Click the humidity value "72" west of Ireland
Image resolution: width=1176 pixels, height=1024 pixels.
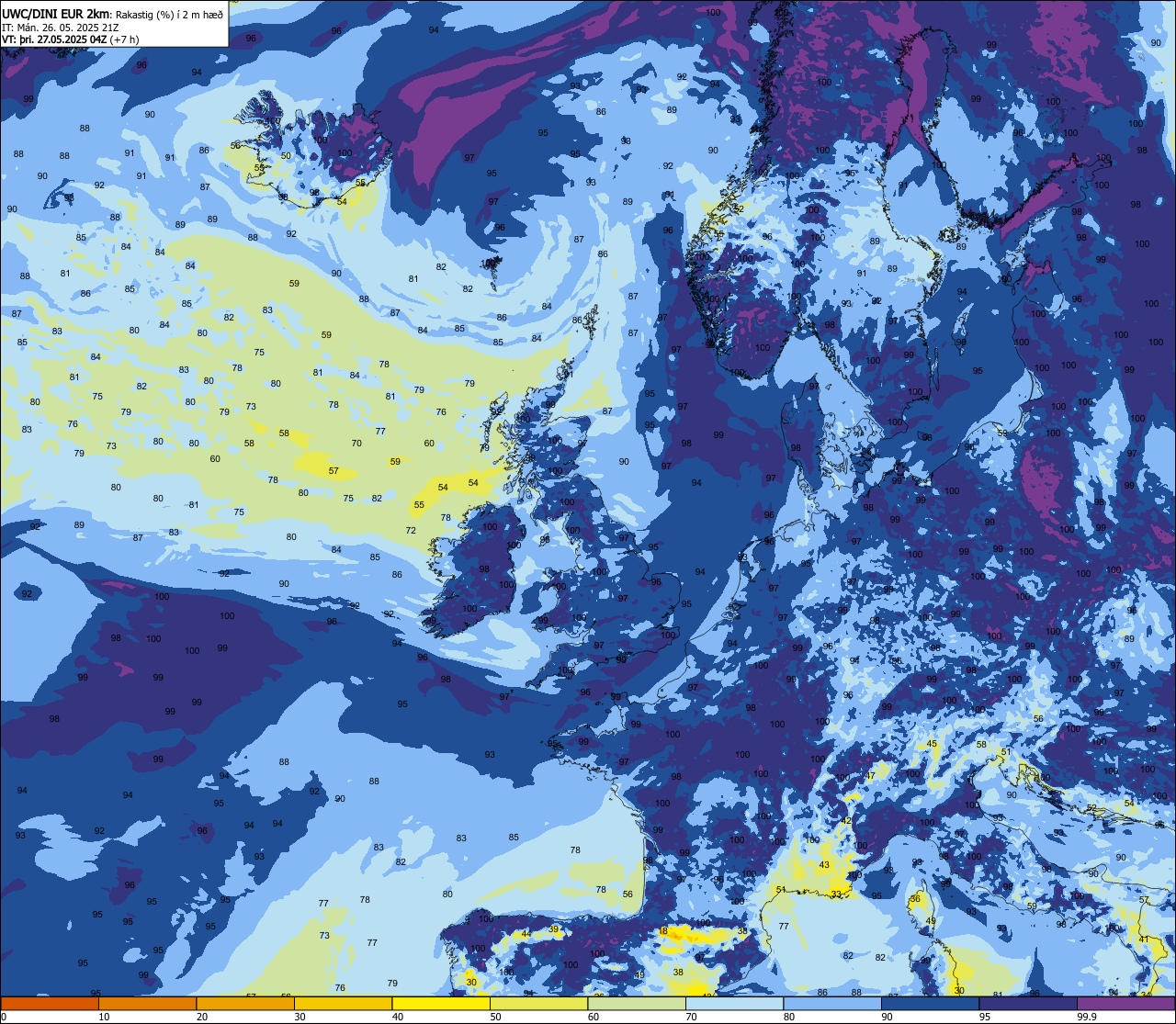411,531
